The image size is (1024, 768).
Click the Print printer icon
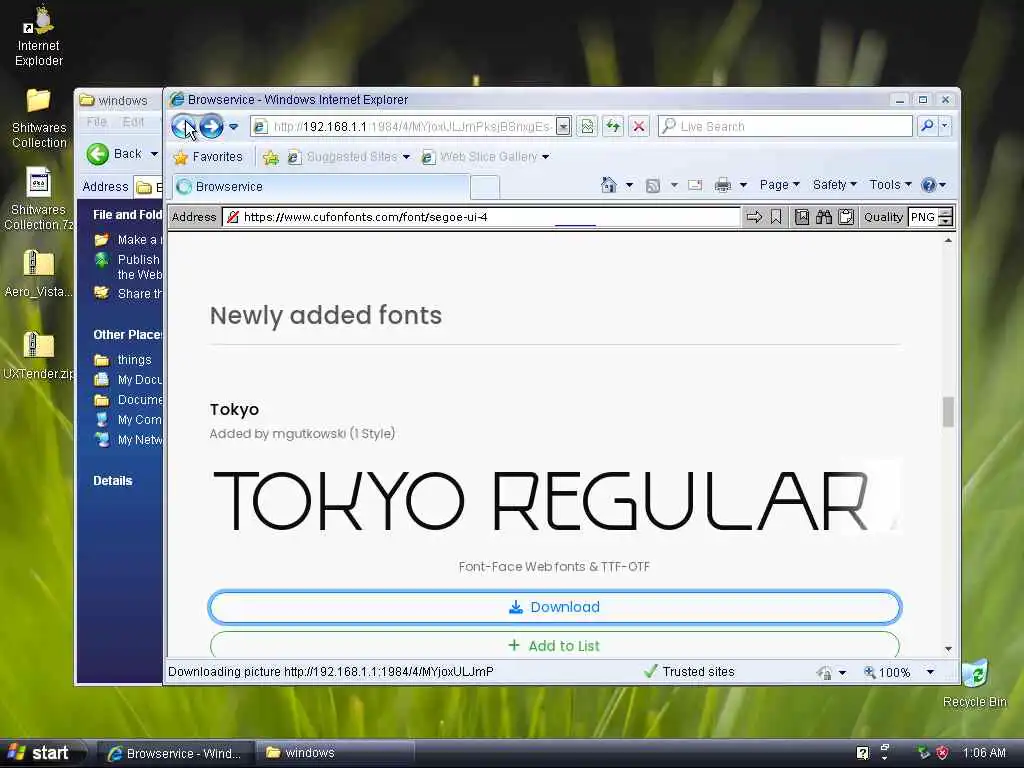click(x=723, y=185)
